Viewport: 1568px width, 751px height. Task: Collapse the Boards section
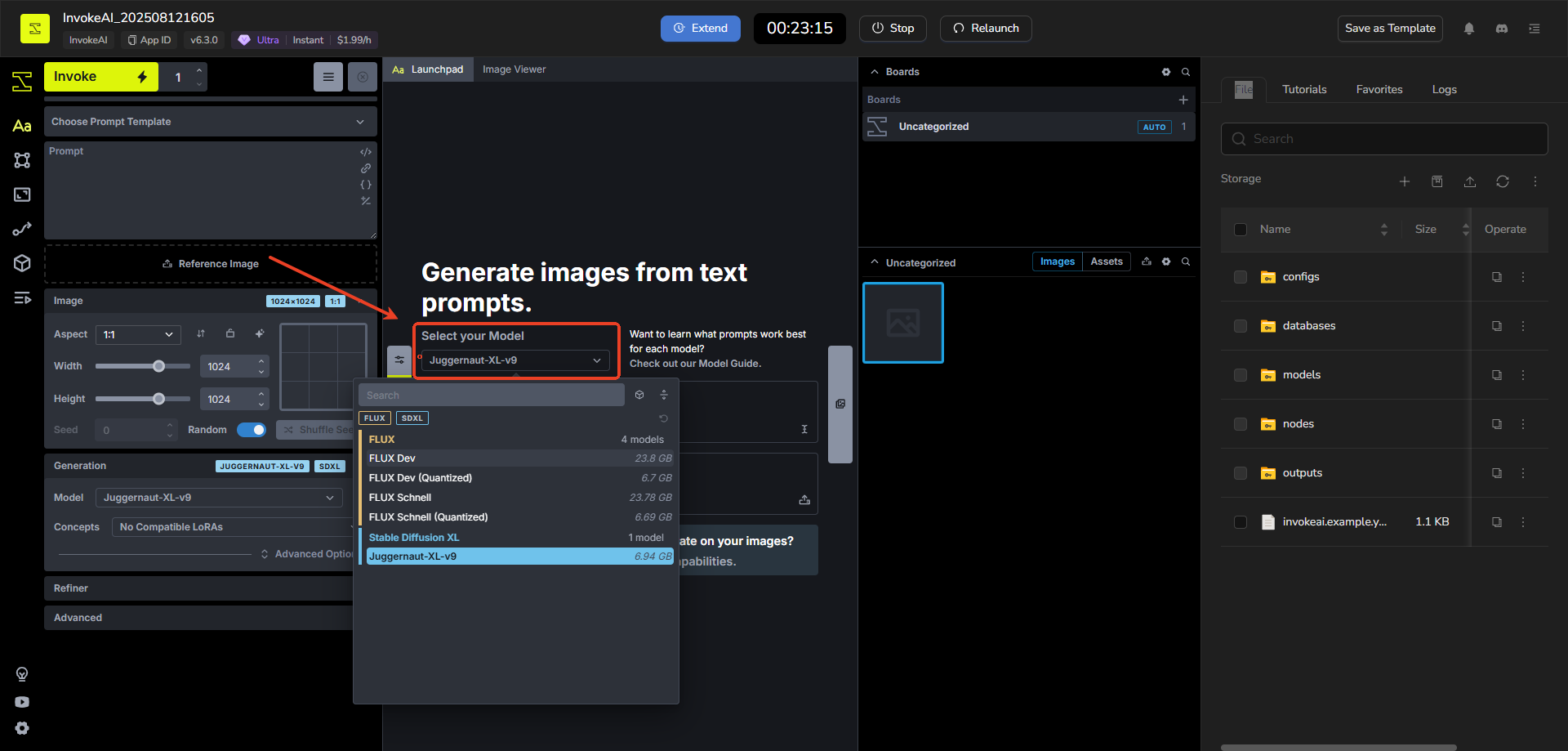coord(875,72)
